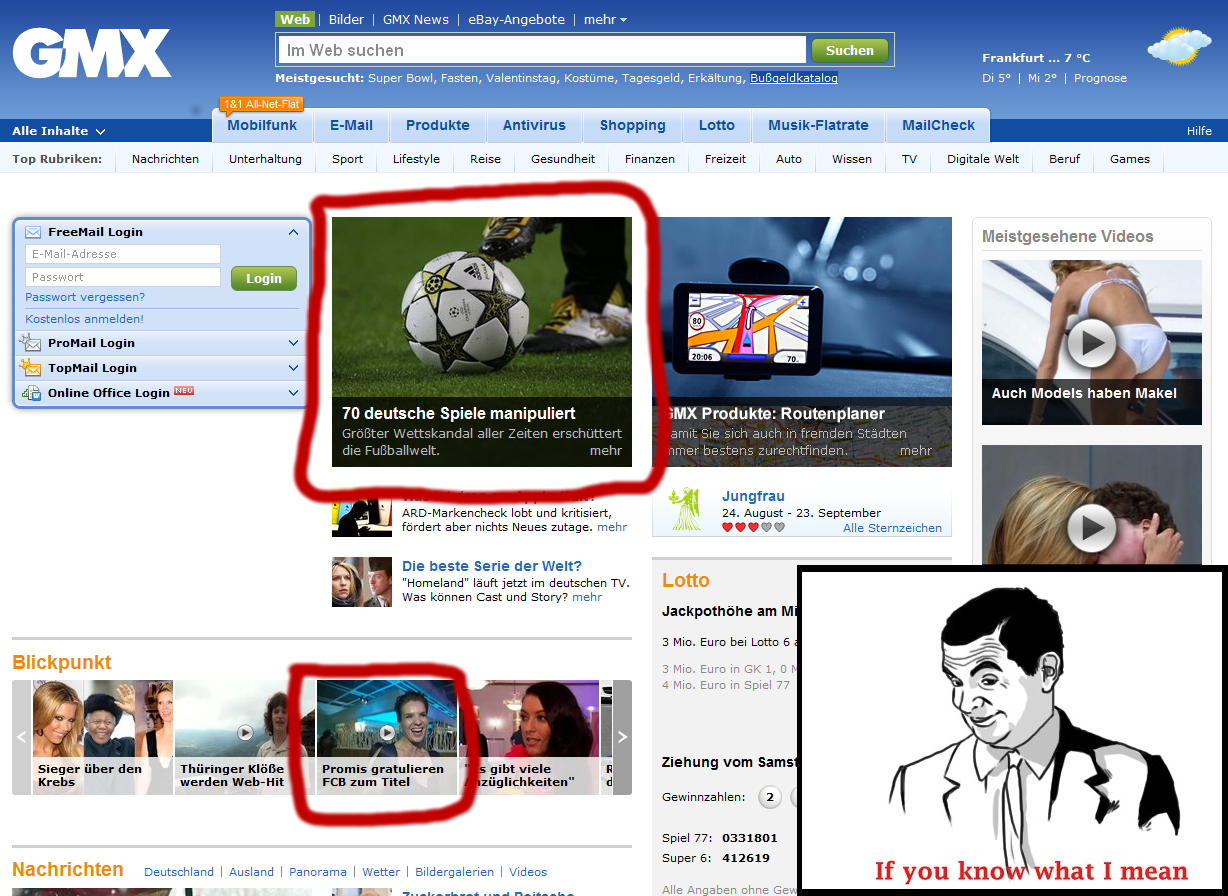The height and width of the screenshot is (896, 1228).
Task: Open the '70 deutsche Spiele manipuliert' teaser image
Action: pos(482,342)
